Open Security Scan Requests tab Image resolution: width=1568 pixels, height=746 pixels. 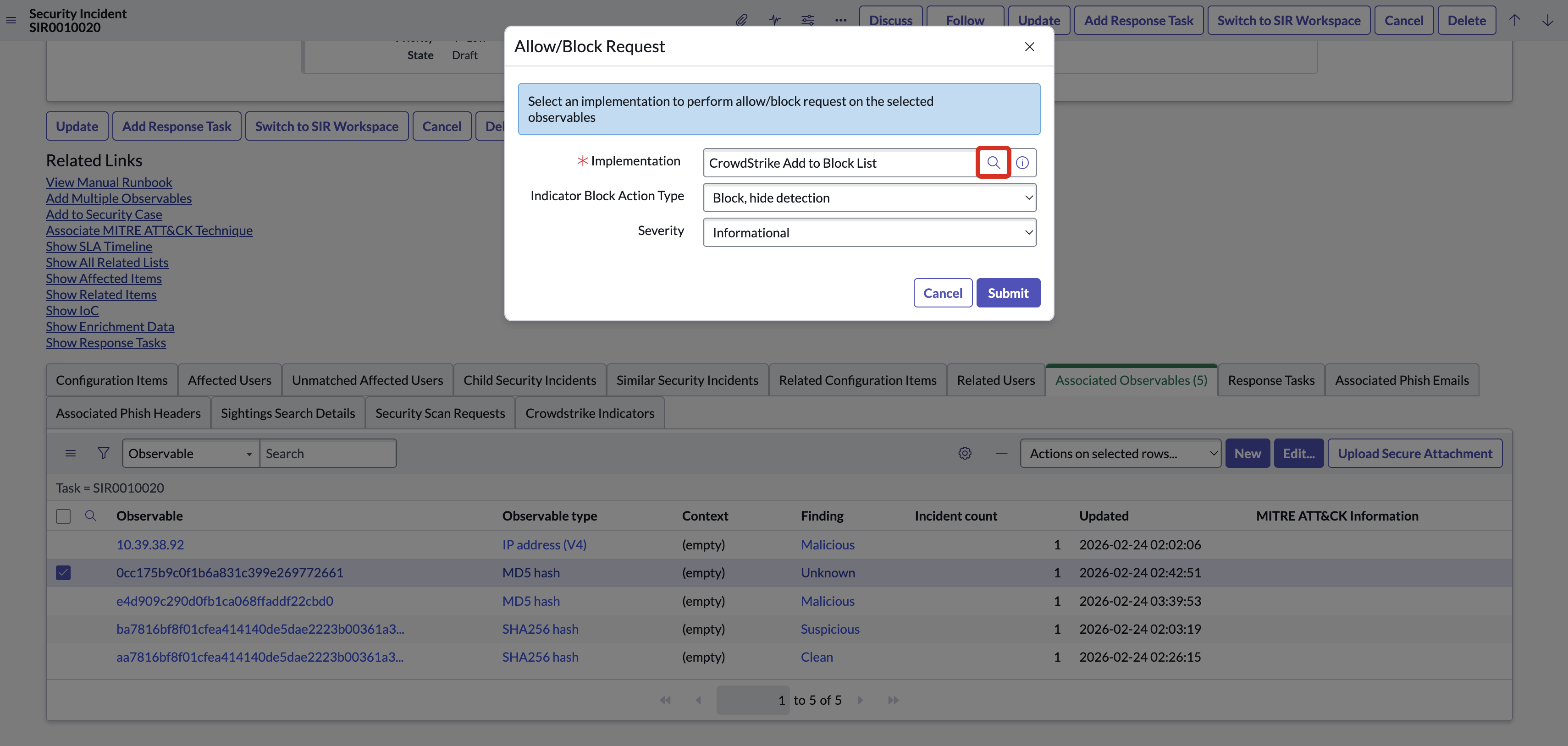[x=440, y=413]
